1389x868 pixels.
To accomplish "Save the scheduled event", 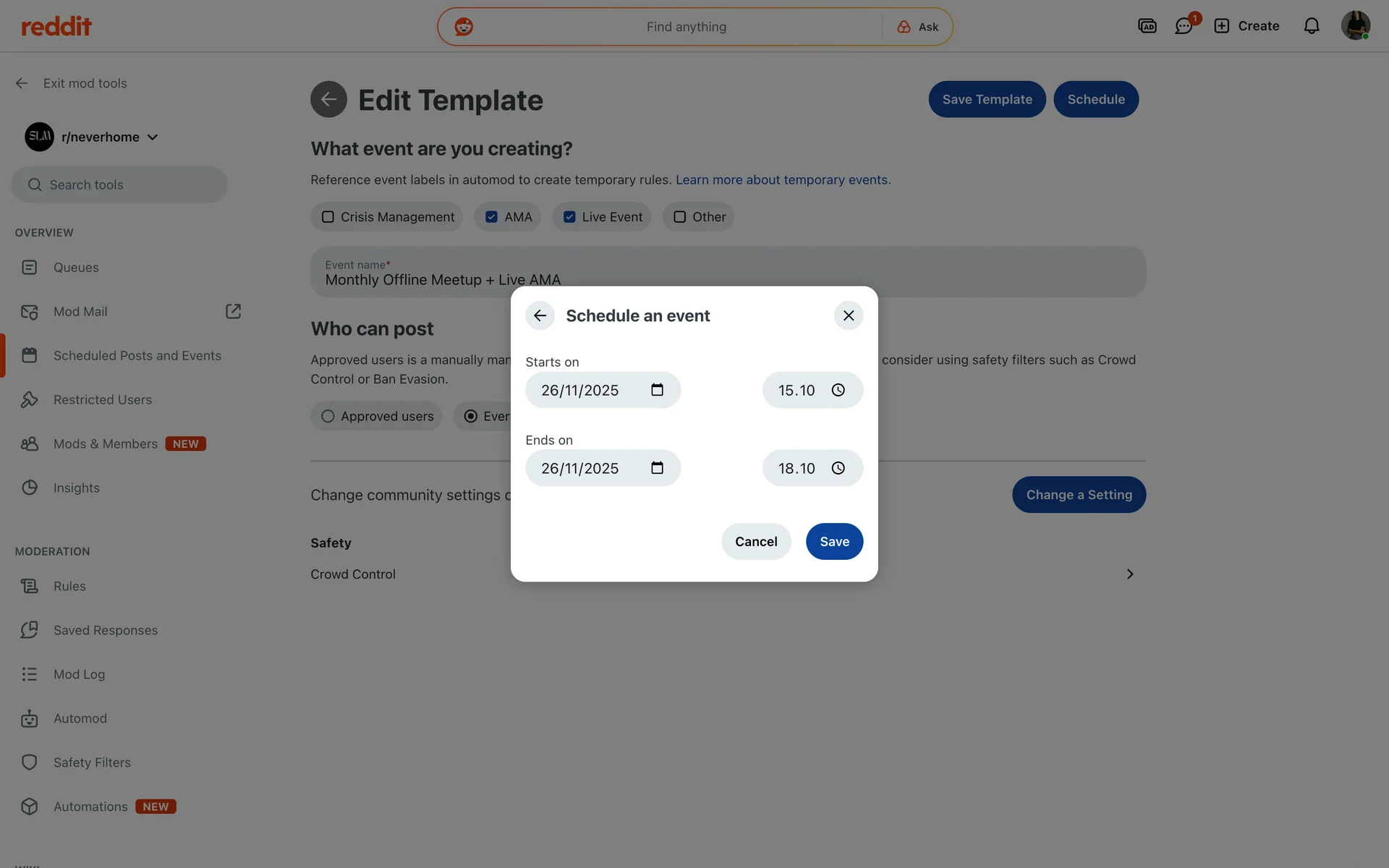I will 834,541.
